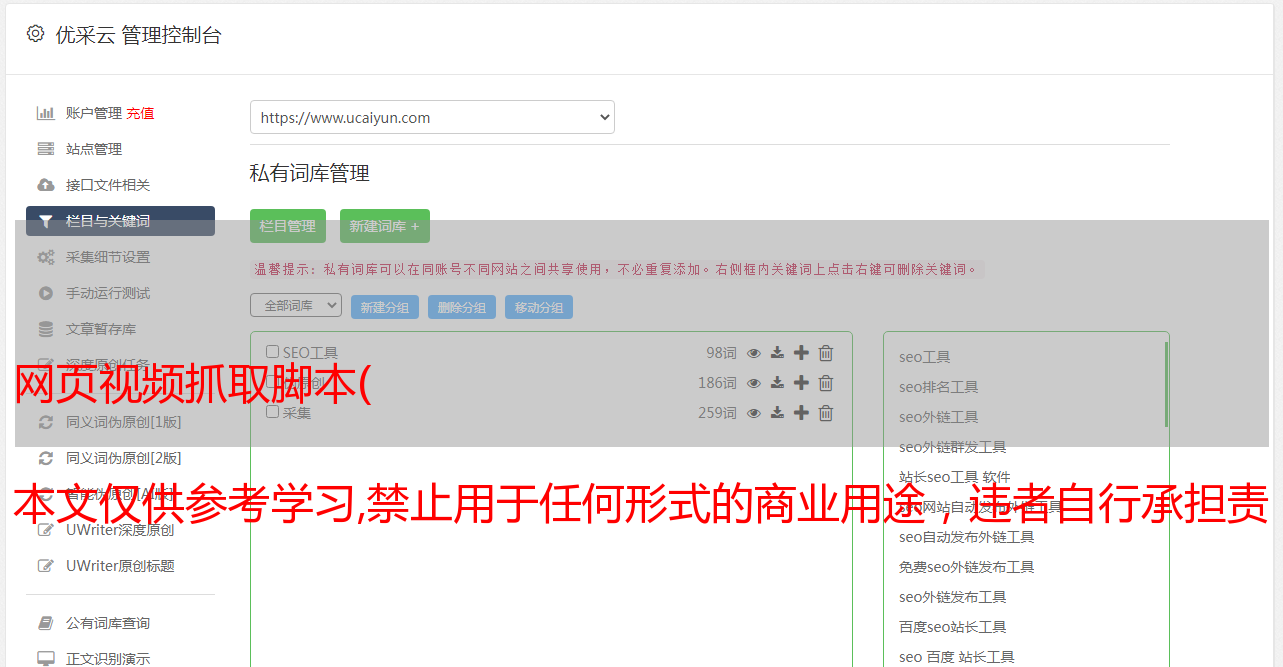Viewport: 1283px width, 667px height.
Task: Delete the 采集 library with trash icon
Action: point(826,413)
